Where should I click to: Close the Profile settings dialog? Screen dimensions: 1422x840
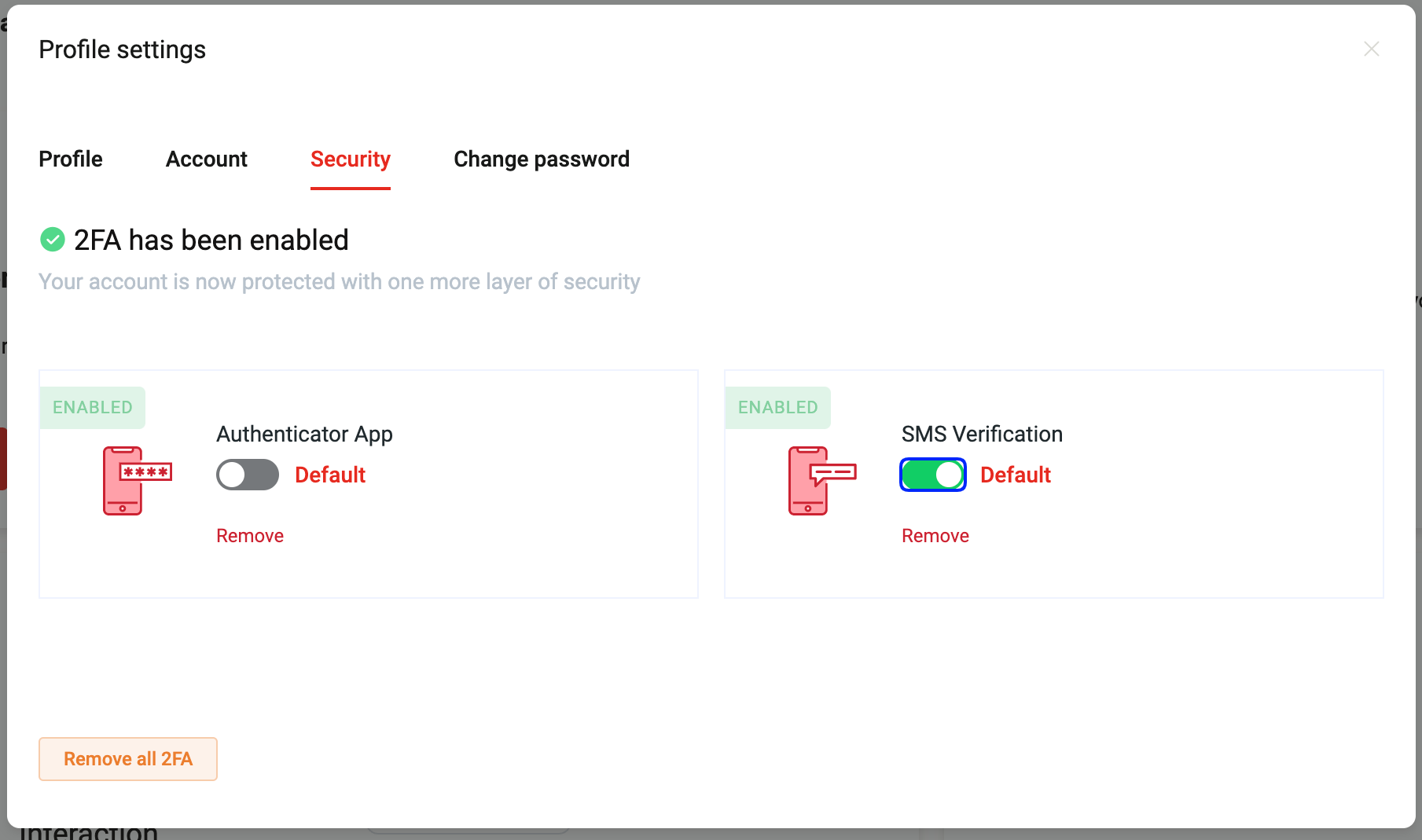point(1372,49)
